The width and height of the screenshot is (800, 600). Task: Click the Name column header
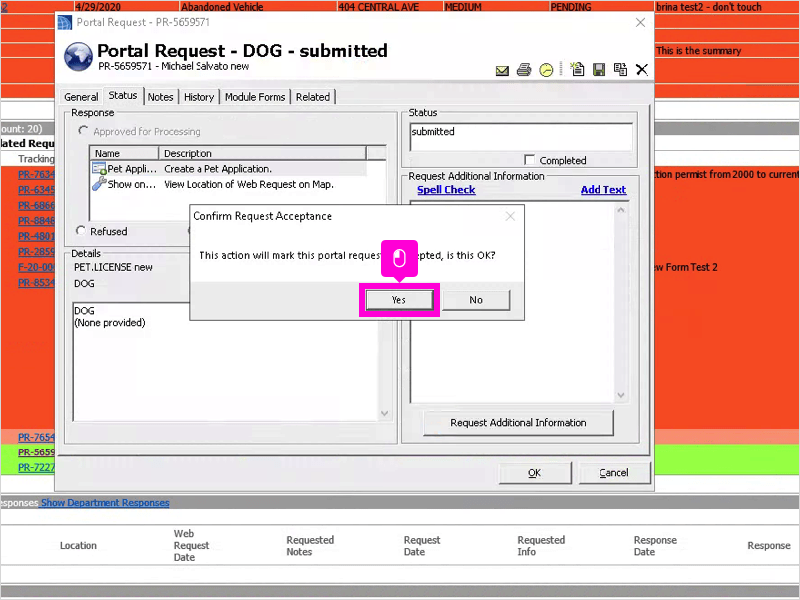point(124,153)
